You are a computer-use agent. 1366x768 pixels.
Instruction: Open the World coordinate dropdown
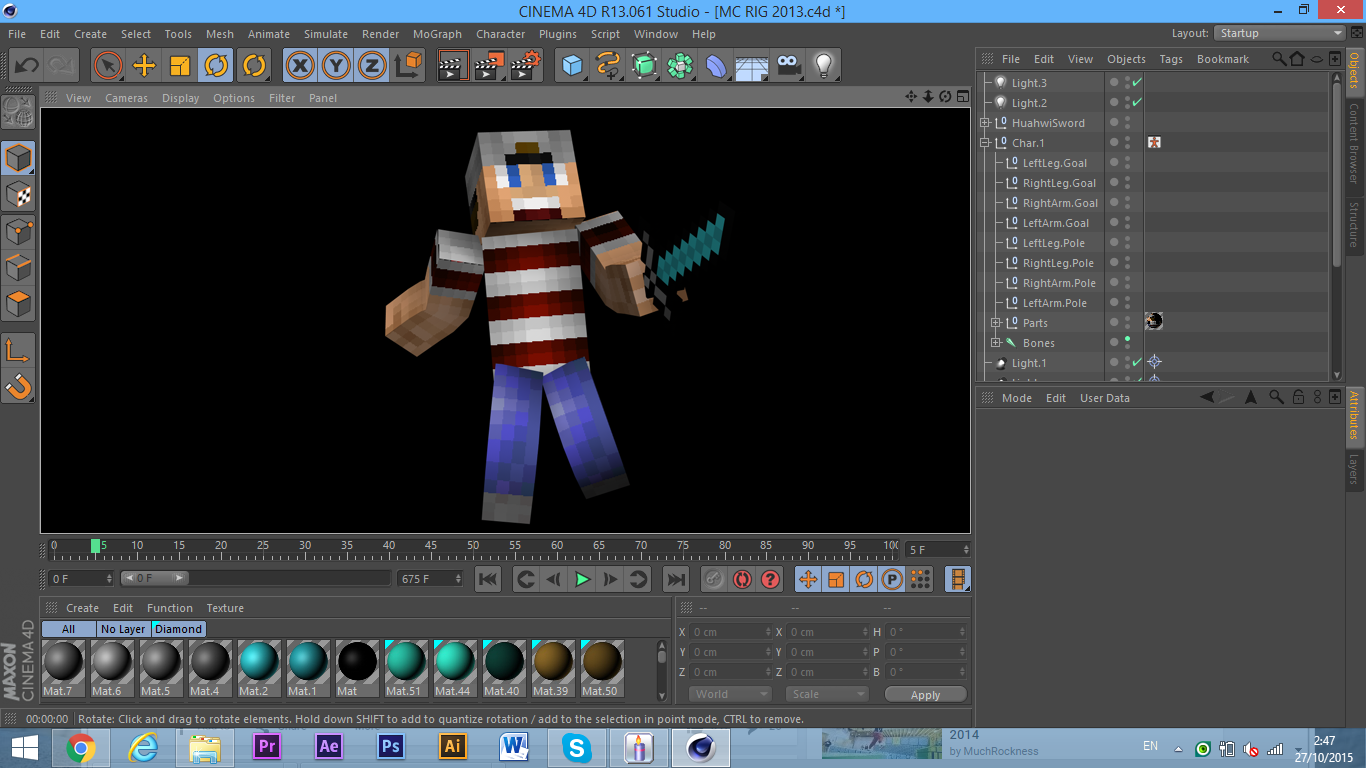tap(730, 694)
